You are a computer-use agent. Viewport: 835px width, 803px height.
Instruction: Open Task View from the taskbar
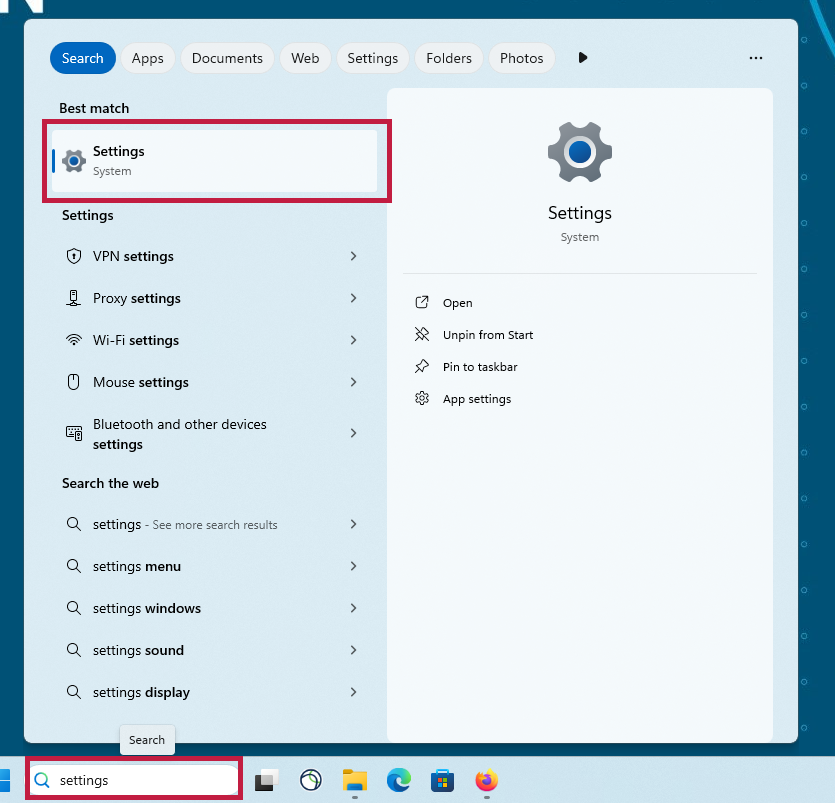tap(266, 780)
